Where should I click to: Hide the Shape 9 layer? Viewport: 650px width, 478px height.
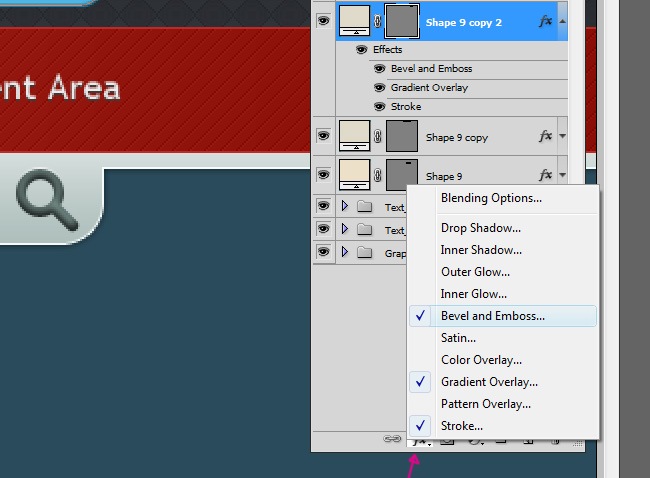(323, 176)
